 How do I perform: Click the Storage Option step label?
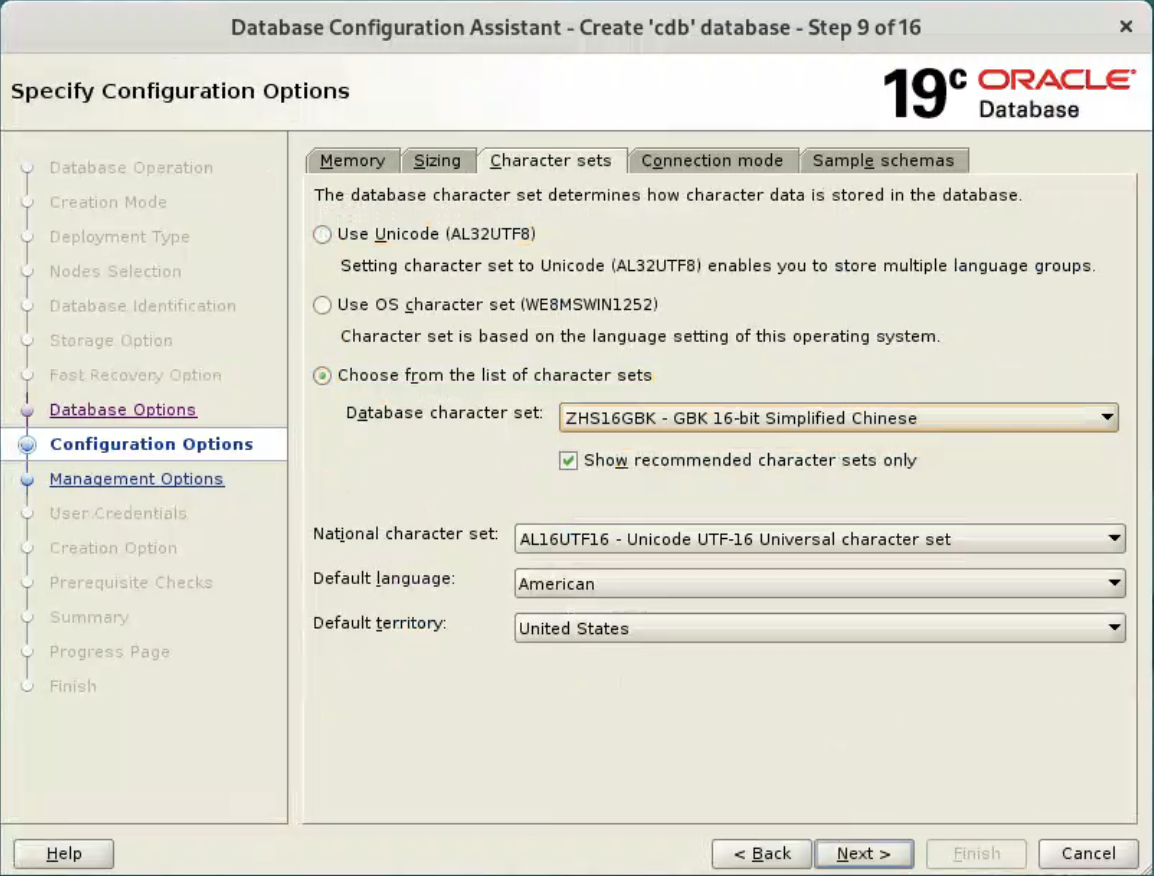[x=111, y=340]
